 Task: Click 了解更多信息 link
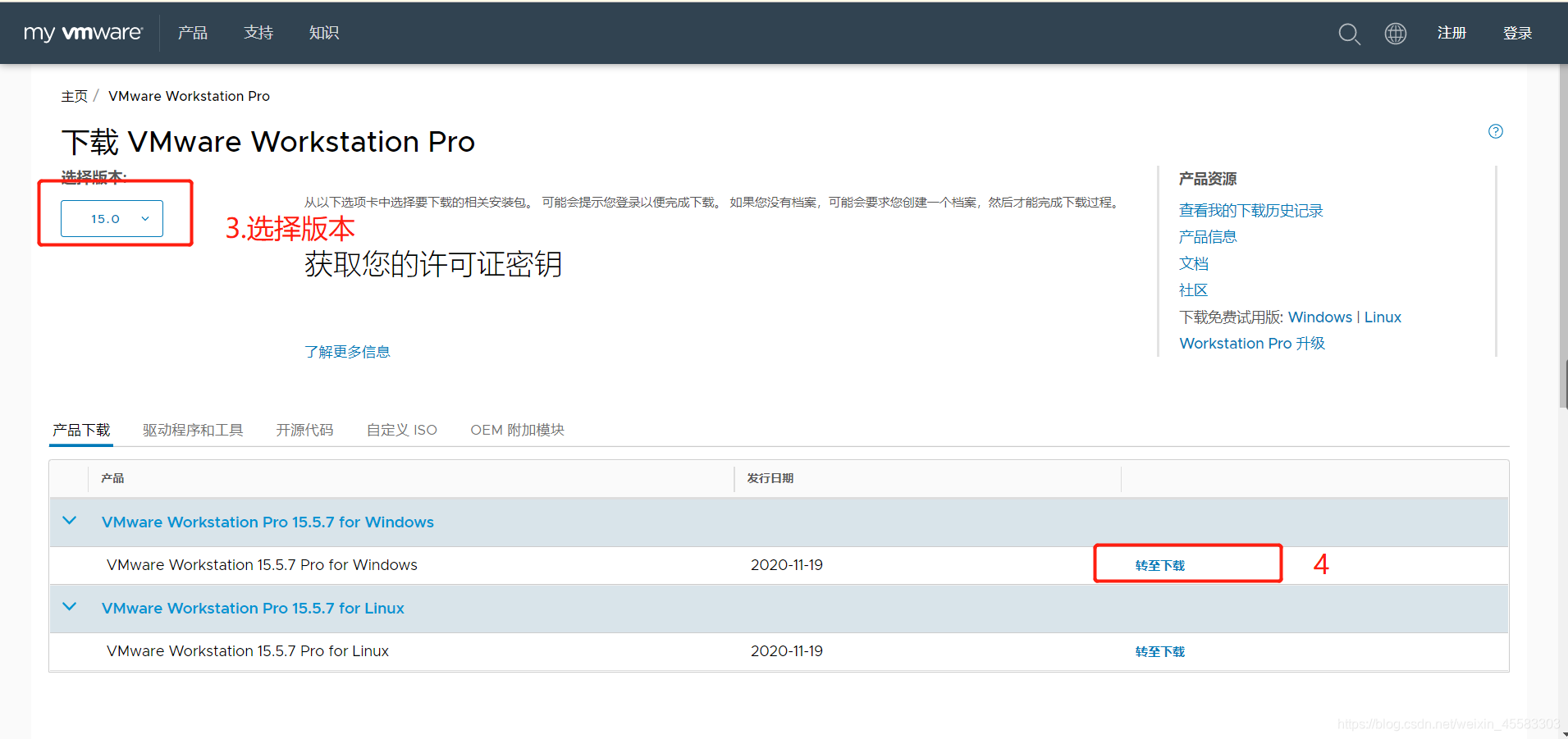point(347,352)
